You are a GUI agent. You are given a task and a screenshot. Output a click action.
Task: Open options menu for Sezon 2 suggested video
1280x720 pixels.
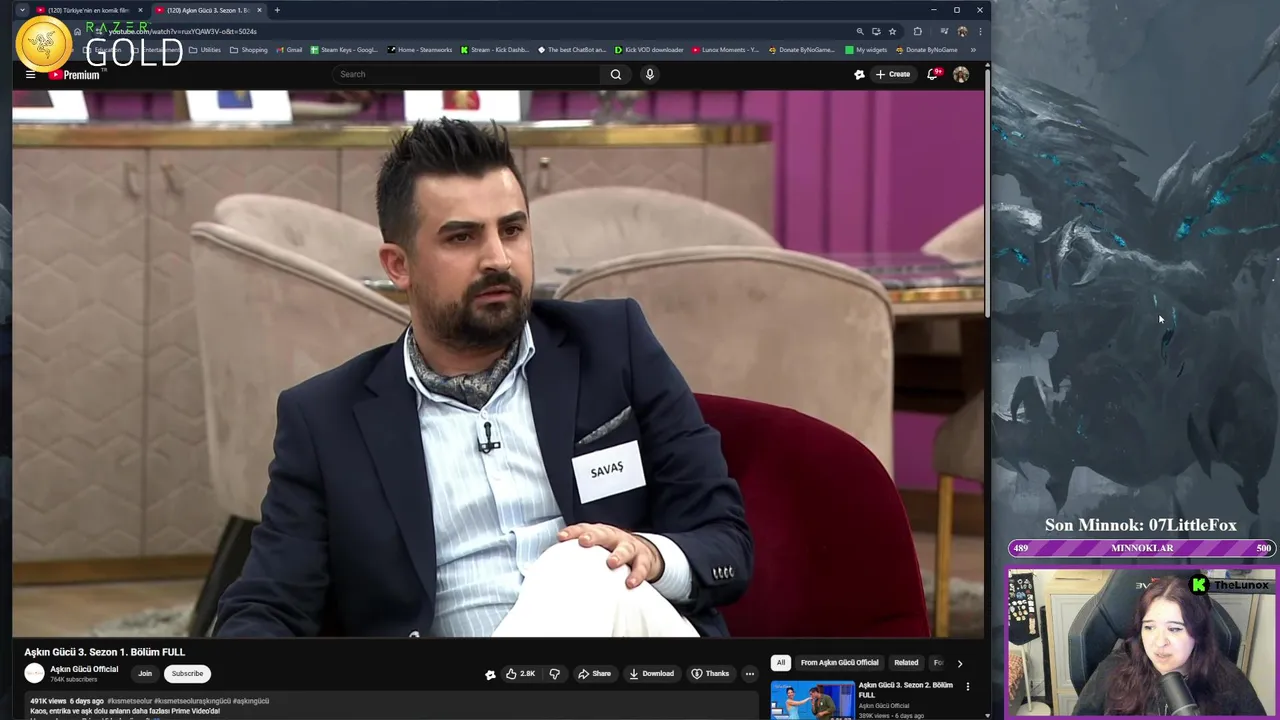click(967, 686)
